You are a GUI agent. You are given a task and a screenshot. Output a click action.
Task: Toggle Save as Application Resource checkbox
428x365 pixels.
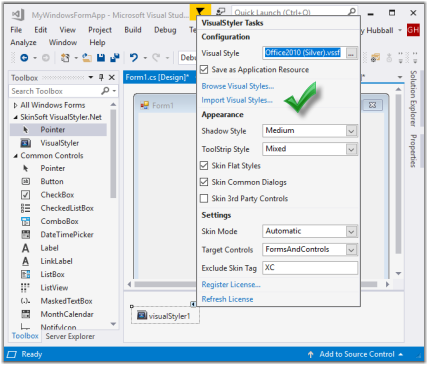[204, 70]
